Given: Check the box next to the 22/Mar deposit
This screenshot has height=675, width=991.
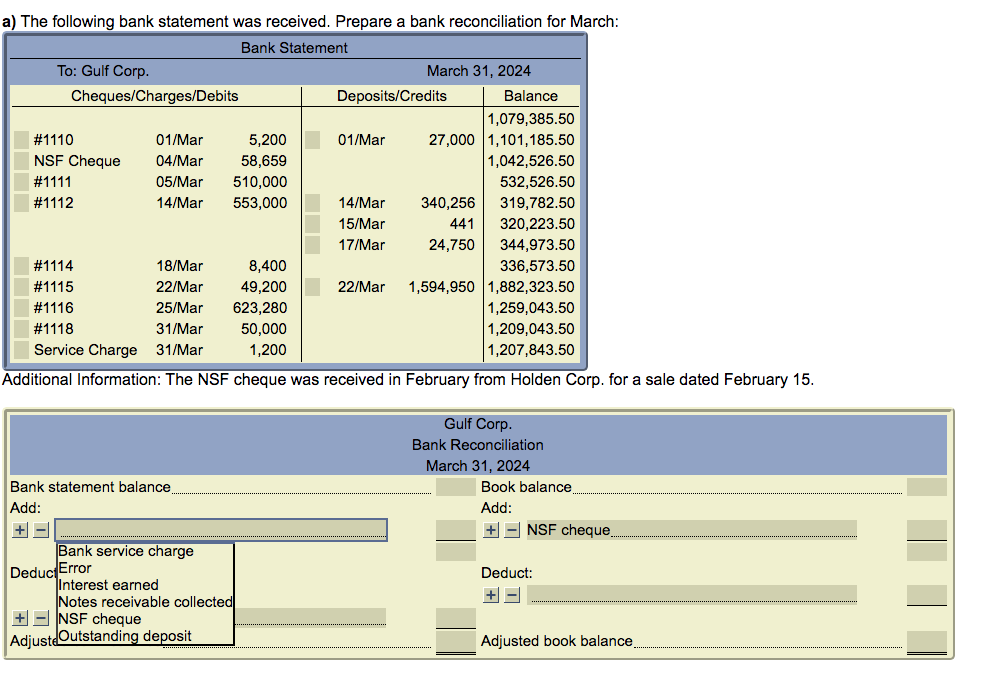Looking at the screenshot, I should click(311, 286).
